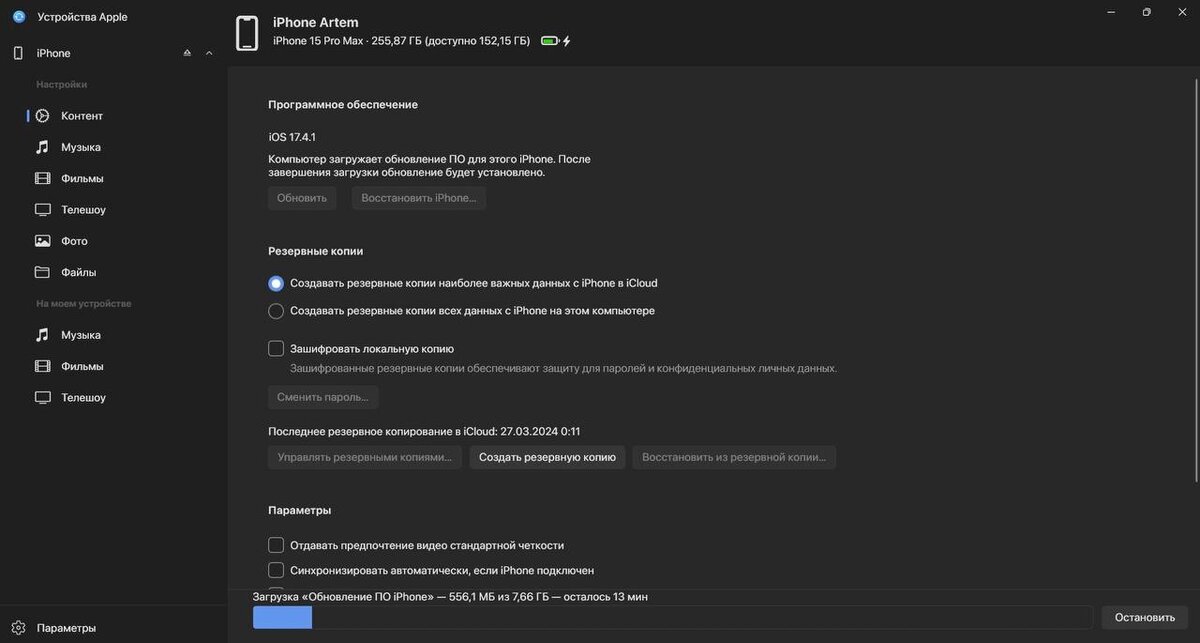Click the iPhone device icon in sidebar
The height and width of the screenshot is (643, 1200).
18,53
